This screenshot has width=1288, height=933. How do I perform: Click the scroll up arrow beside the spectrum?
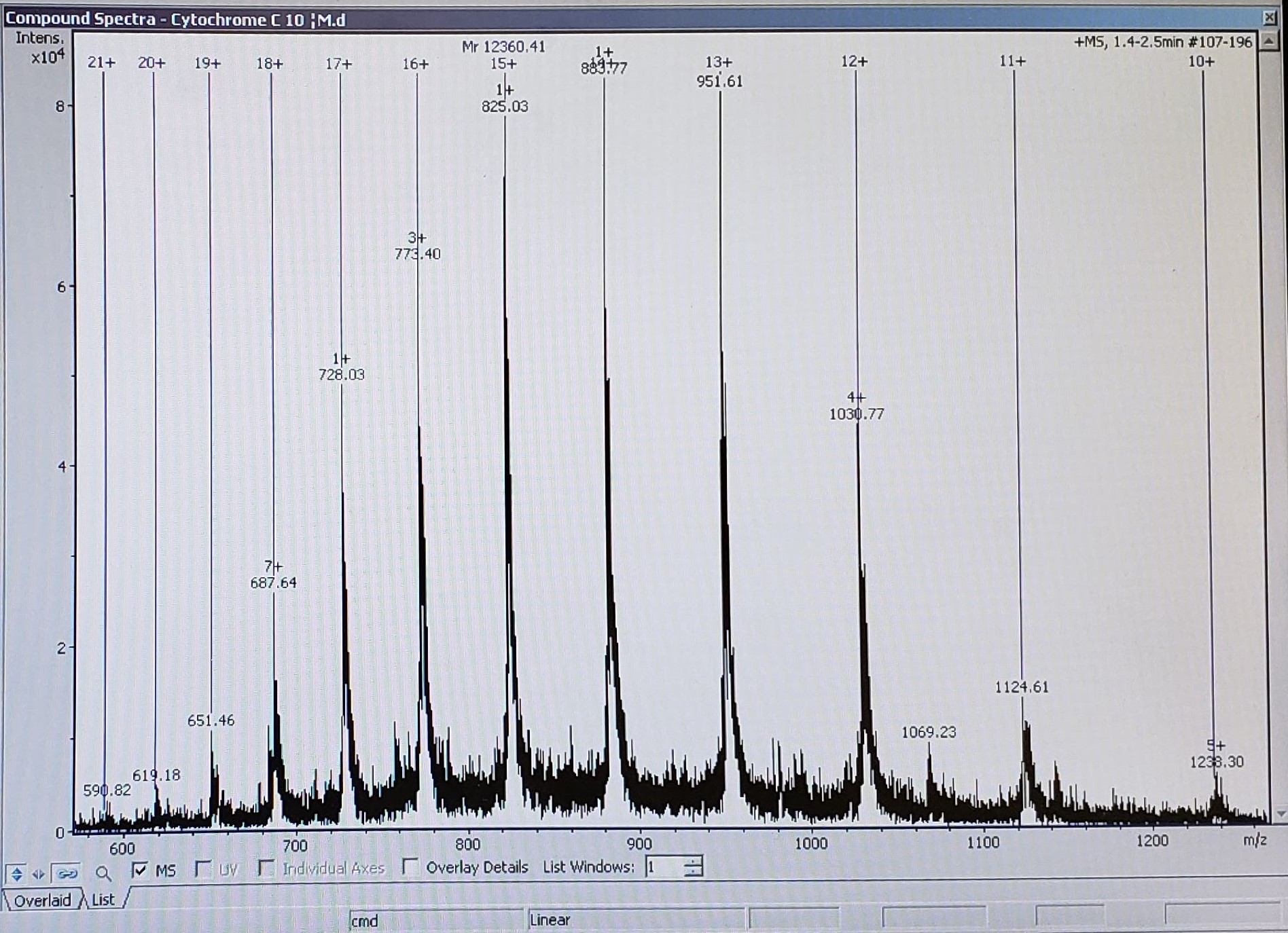[1268, 41]
